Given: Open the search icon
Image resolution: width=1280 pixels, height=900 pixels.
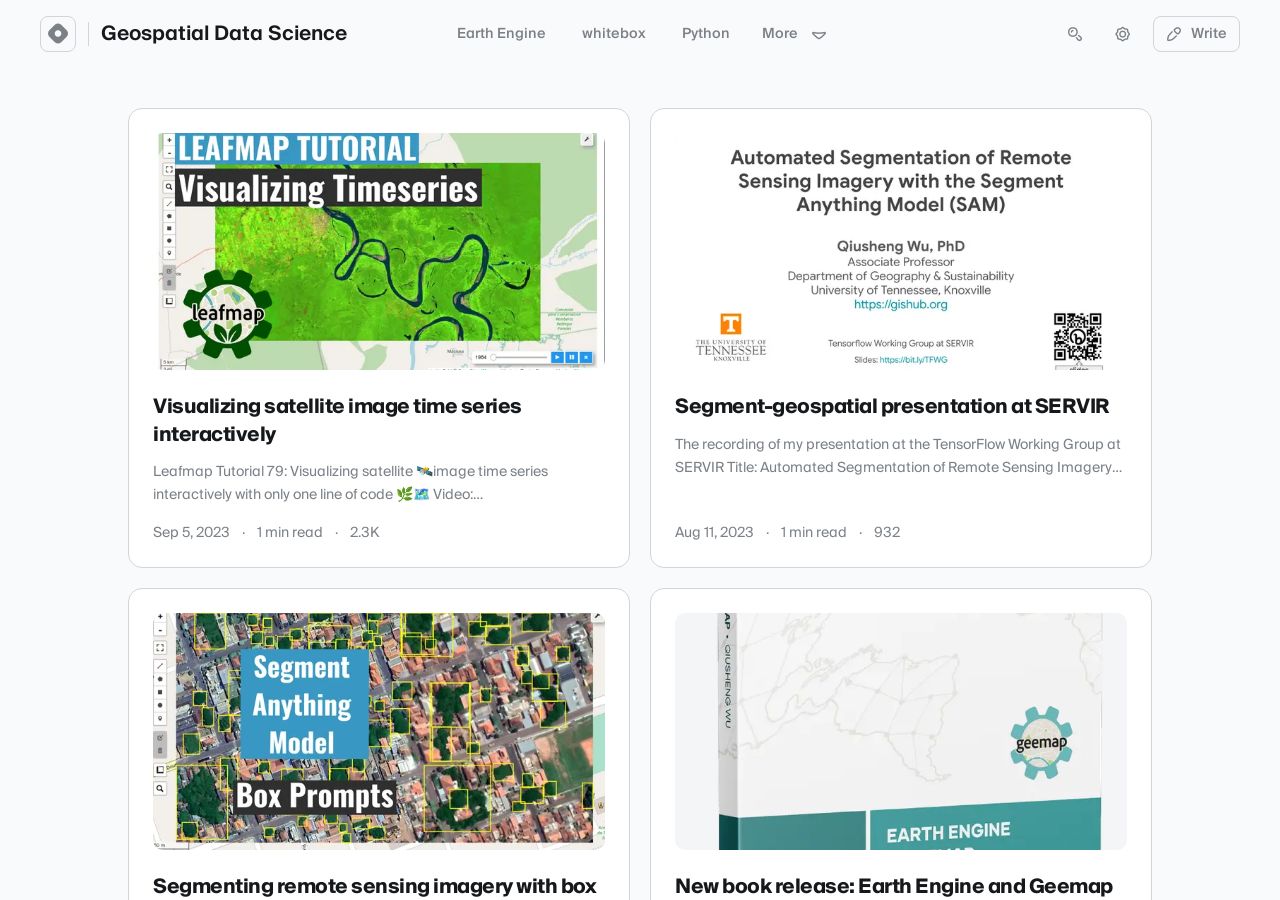Looking at the screenshot, I should [x=1075, y=34].
